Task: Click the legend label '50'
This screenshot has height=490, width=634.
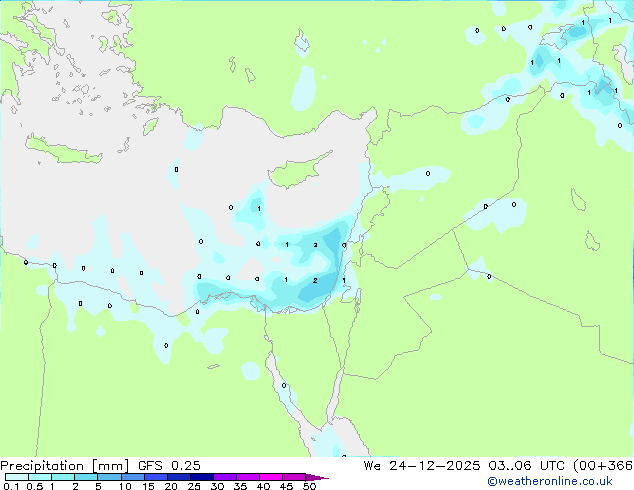Action: coord(309,486)
